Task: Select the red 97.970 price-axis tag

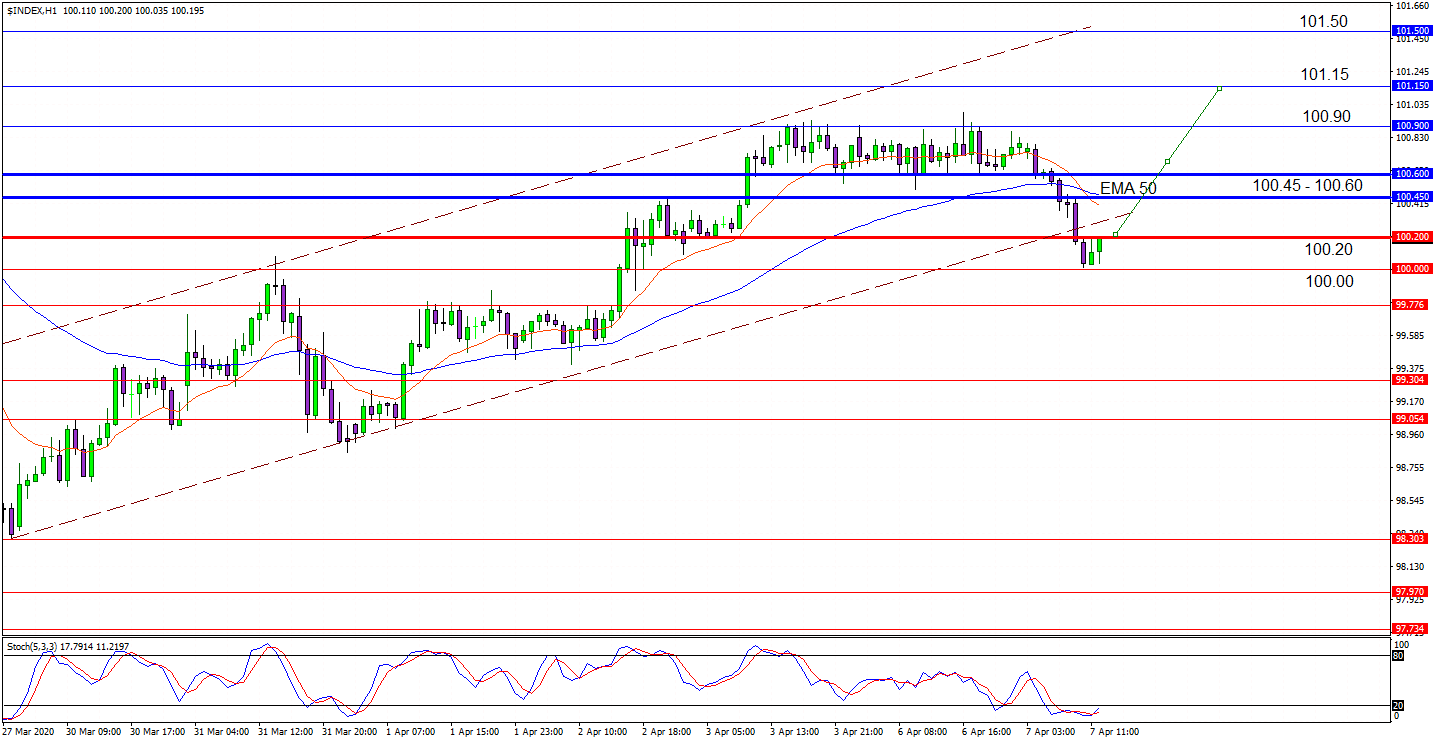Action: [x=1410, y=592]
